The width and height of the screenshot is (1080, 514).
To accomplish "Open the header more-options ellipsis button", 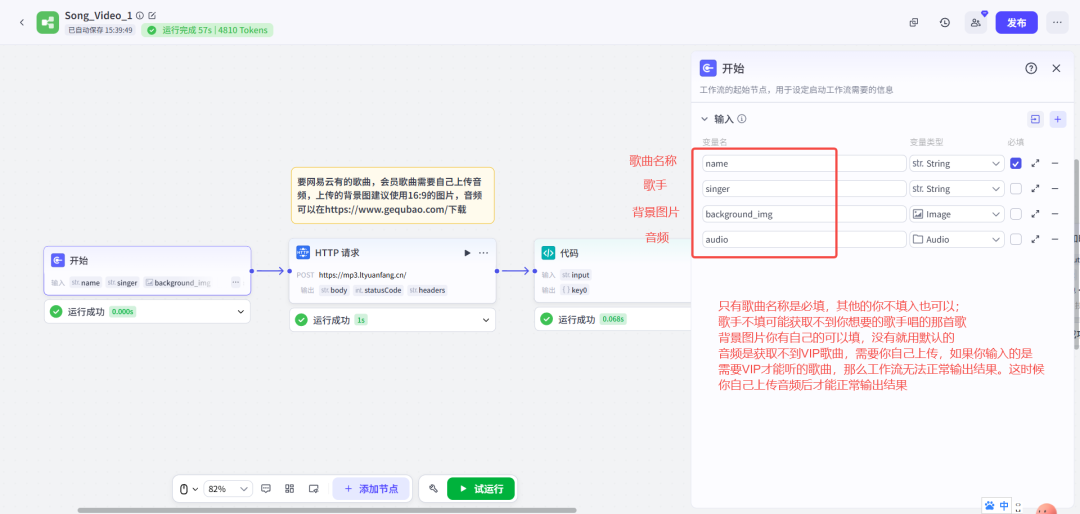I will click(1057, 22).
